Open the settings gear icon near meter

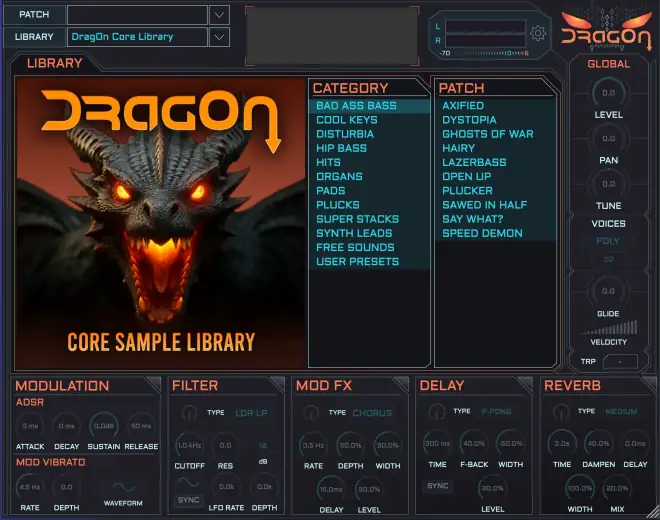pyautogui.click(x=538, y=33)
